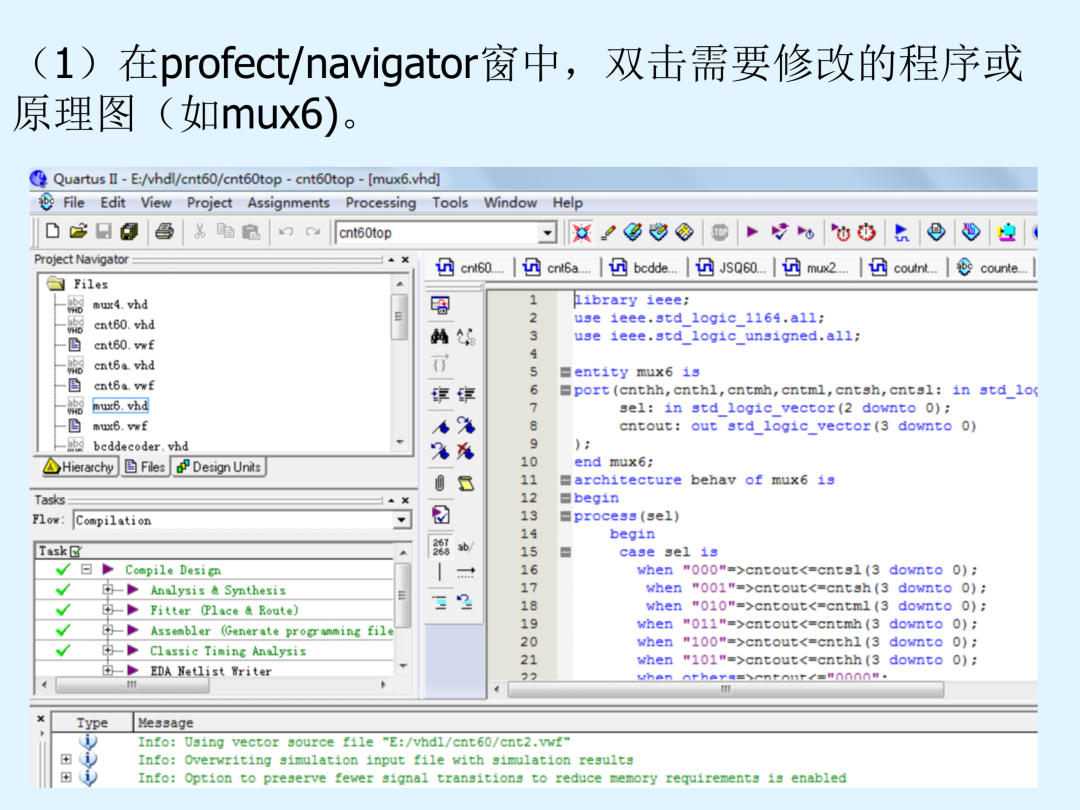Click the Open file toolbar icon

click(78, 231)
